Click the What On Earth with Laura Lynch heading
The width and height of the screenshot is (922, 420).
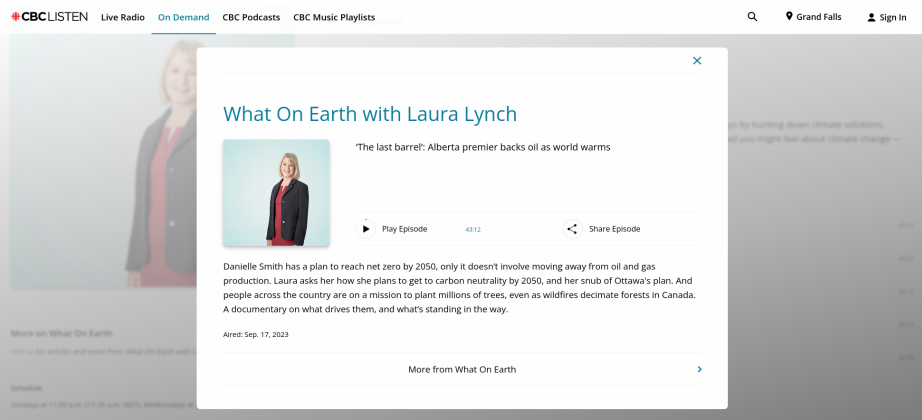370,114
